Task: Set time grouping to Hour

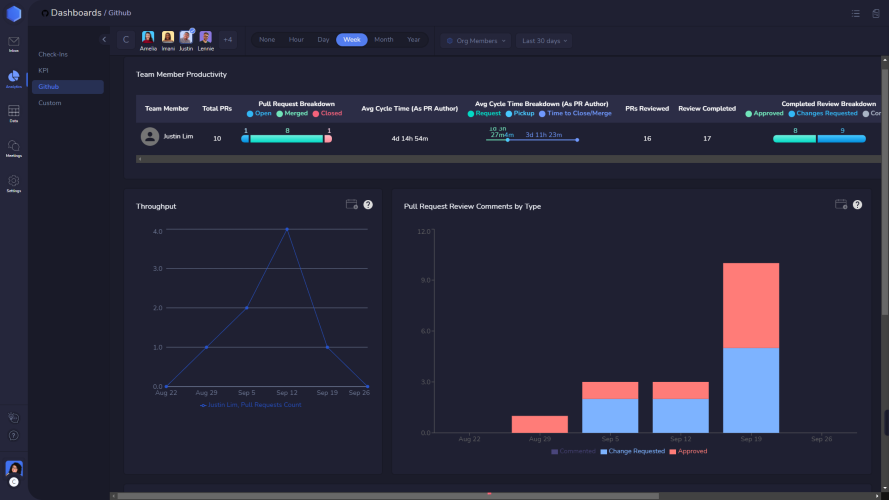Action: [x=296, y=40]
